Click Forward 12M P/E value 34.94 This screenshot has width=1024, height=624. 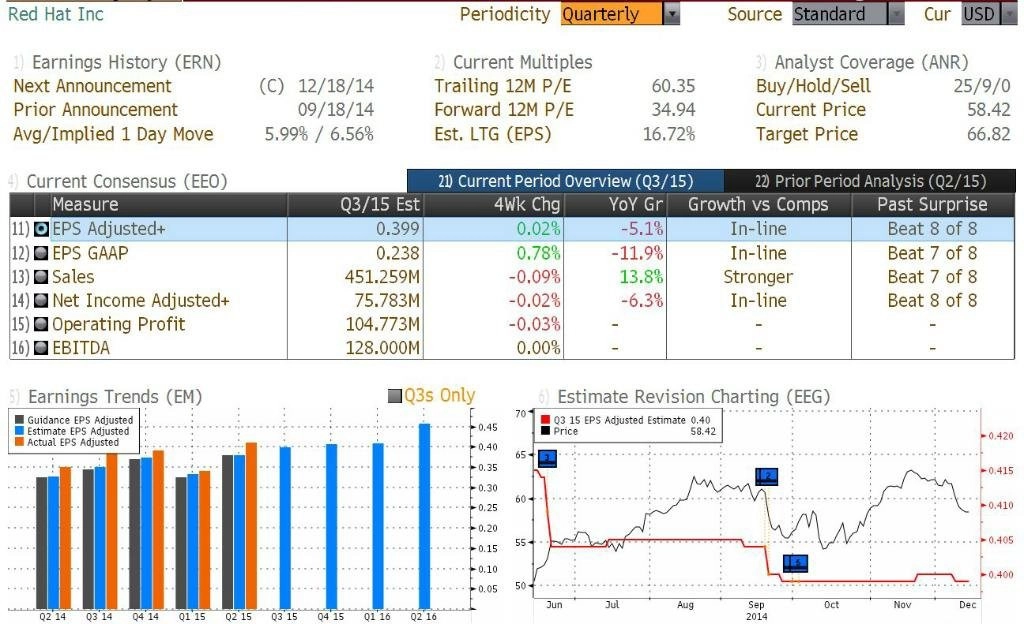673,110
